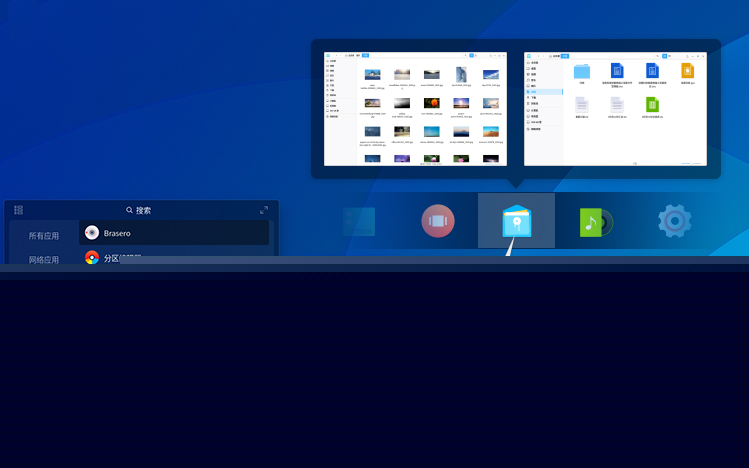Toggle launcher fullscreen mode icon
This screenshot has width=749, height=468.
click(264, 210)
